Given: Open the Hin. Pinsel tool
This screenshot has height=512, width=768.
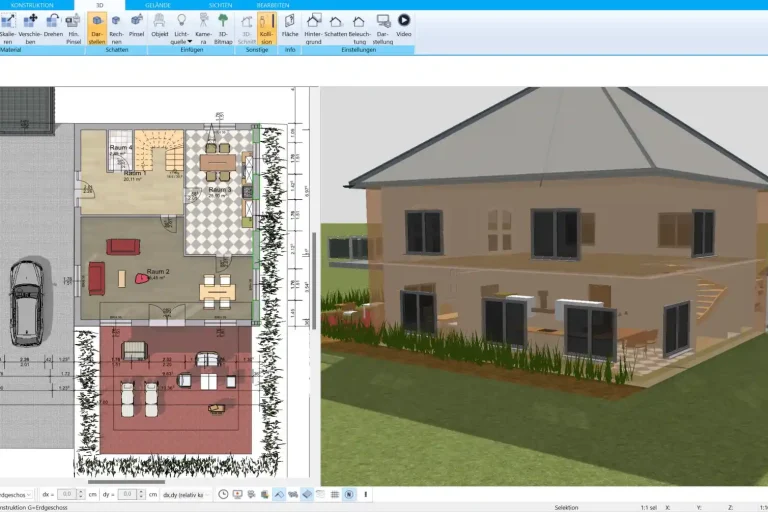Looking at the screenshot, I should point(73,29).
